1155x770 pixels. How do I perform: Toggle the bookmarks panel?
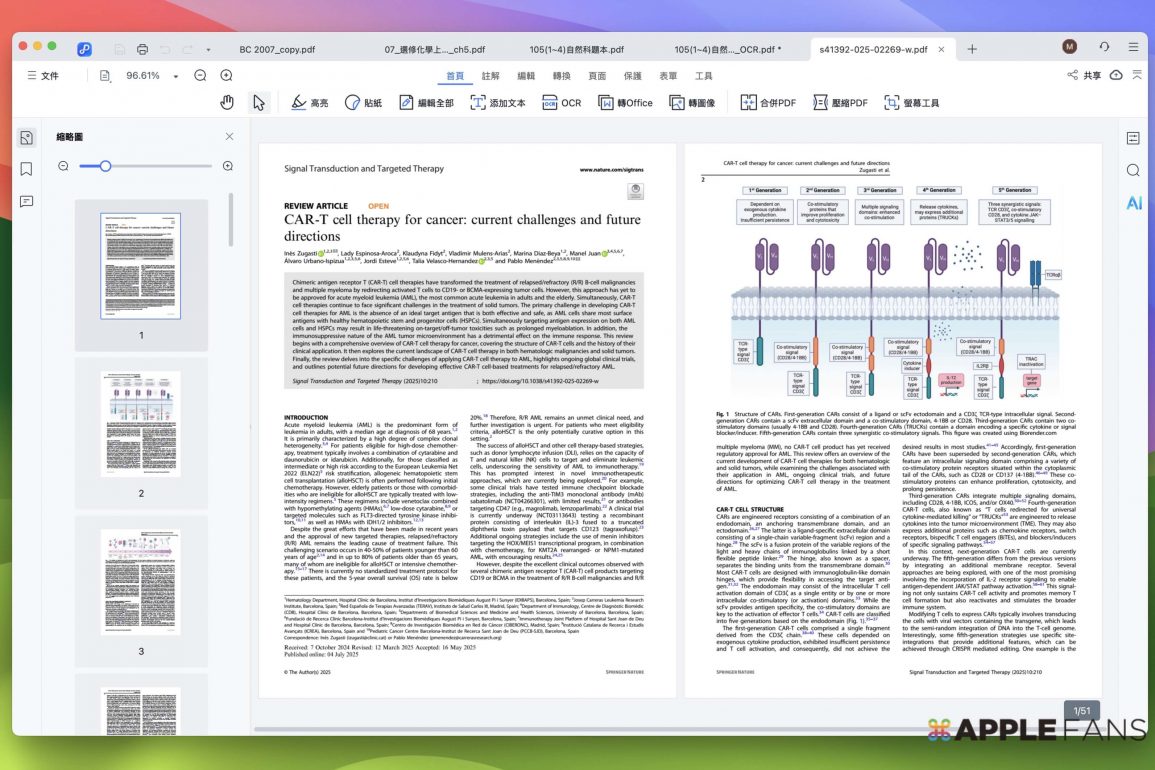27,169
